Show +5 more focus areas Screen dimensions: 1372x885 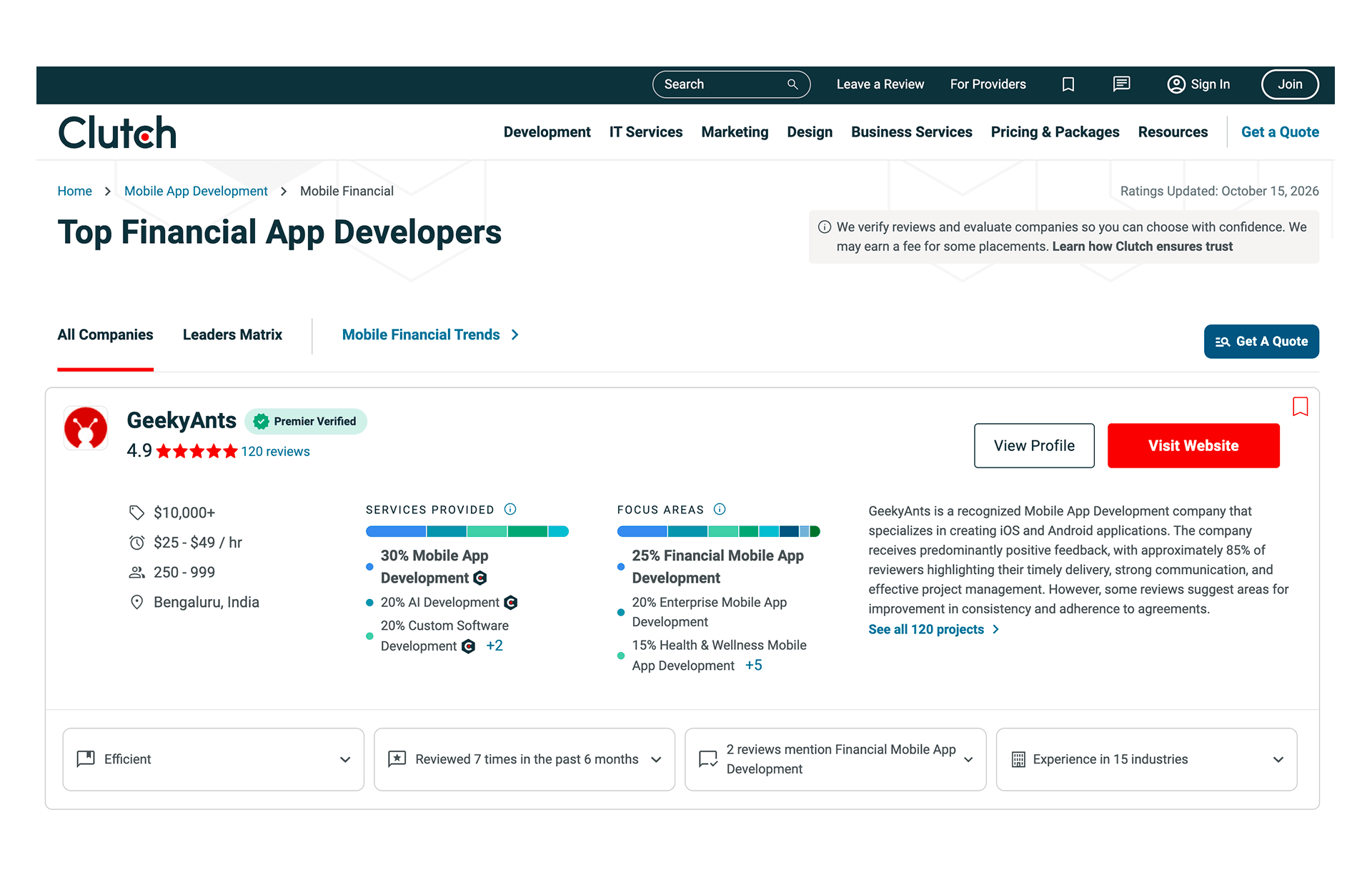(x=754, y=666)
